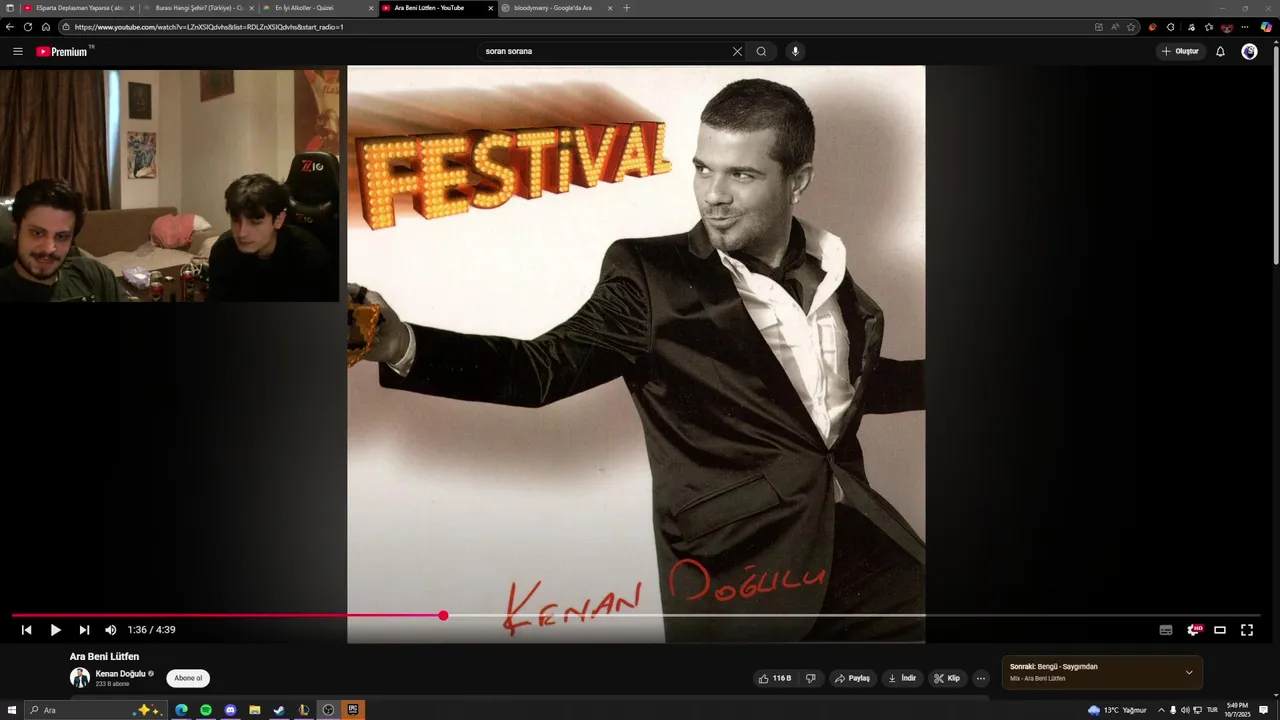
Task: Enter fullscreen mode on the player
Action: tap(1247, 630)
